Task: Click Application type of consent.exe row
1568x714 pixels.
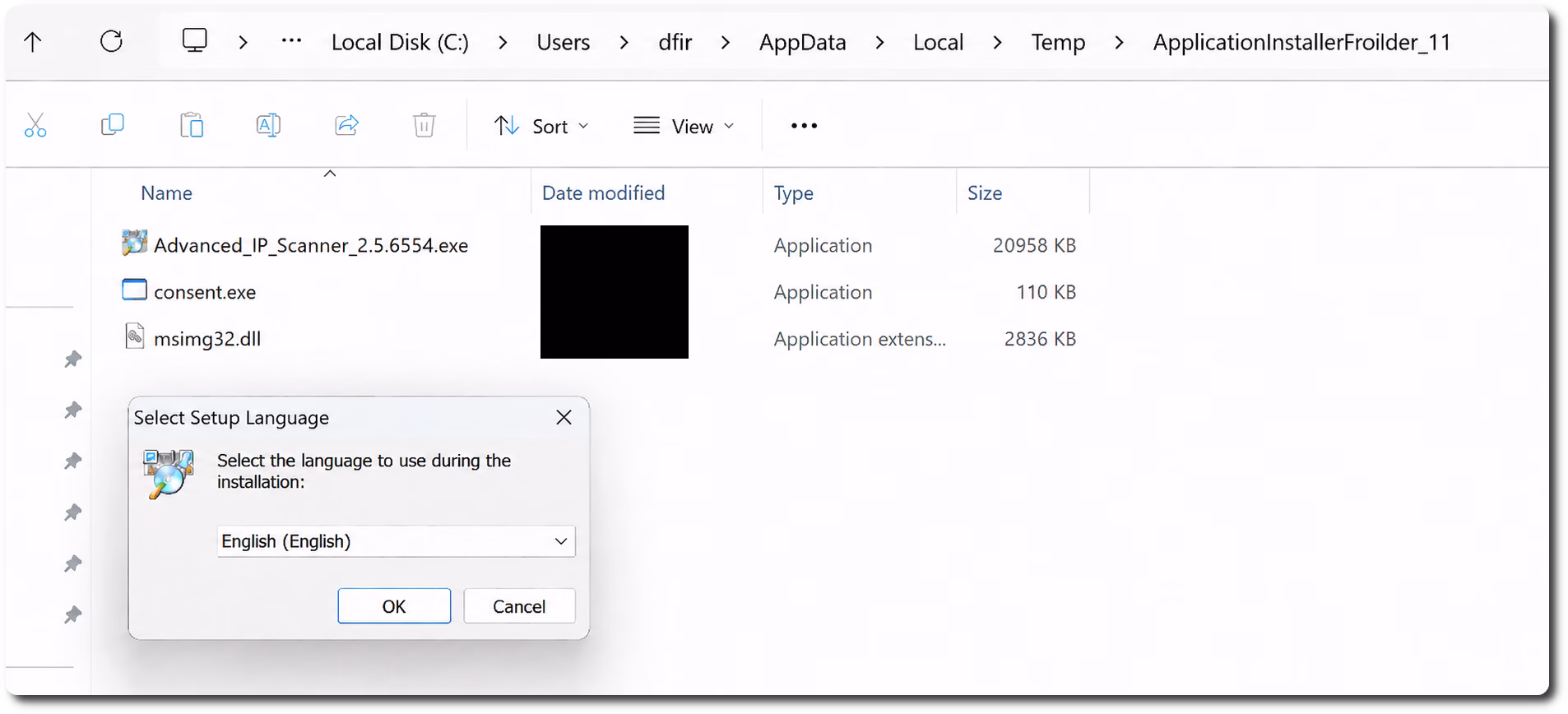Action: [823, 292]
